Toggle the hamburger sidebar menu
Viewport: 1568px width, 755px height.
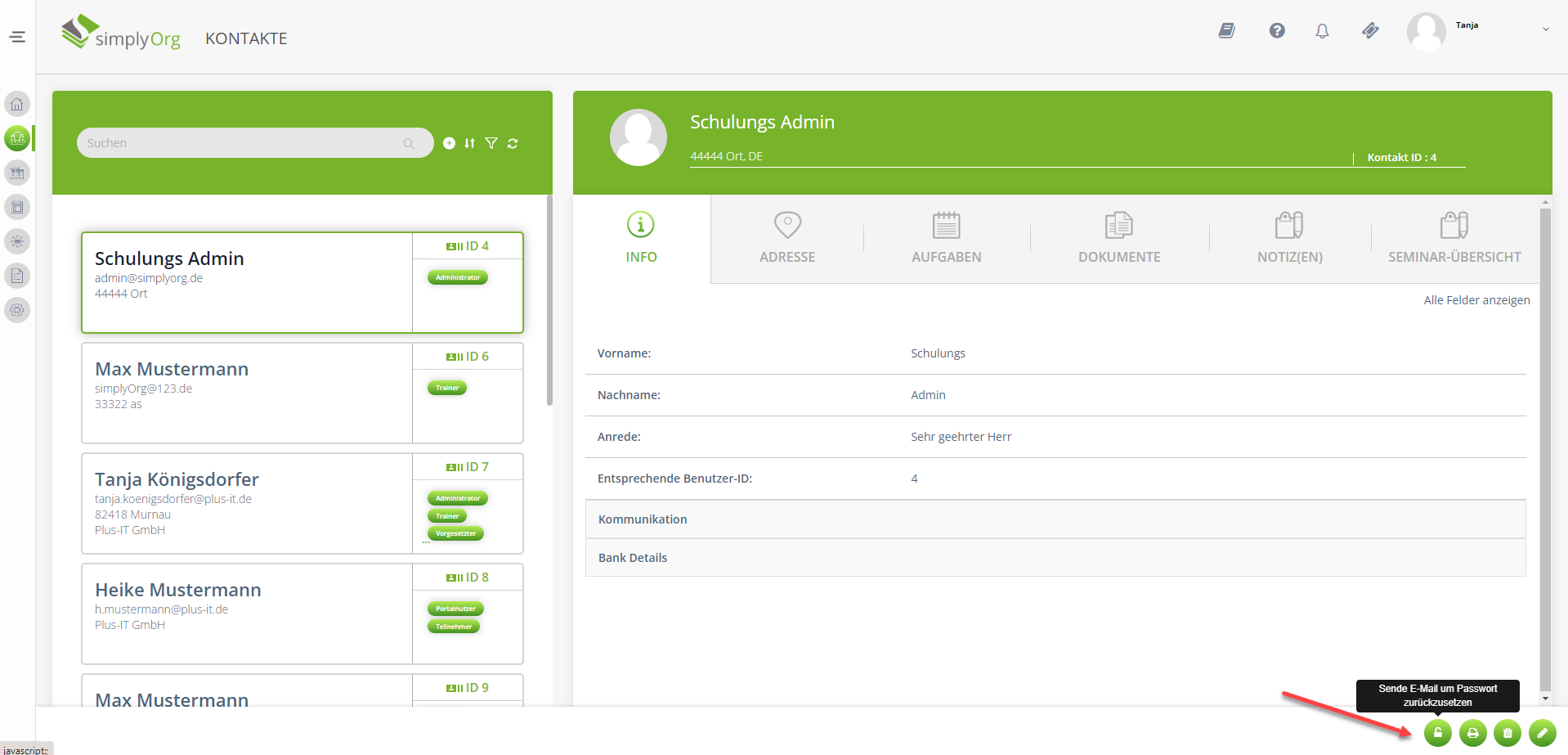(x=17, y=37)
